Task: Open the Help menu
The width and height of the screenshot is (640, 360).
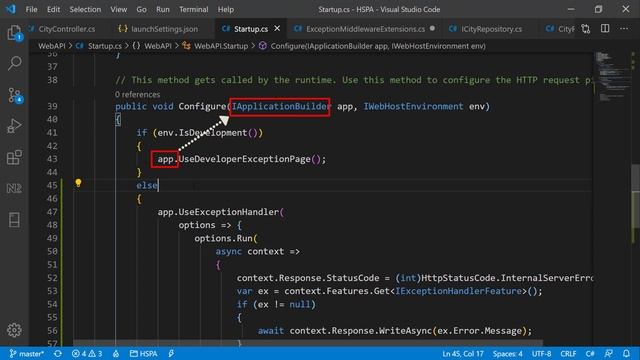Action: (x=226, y=9)
